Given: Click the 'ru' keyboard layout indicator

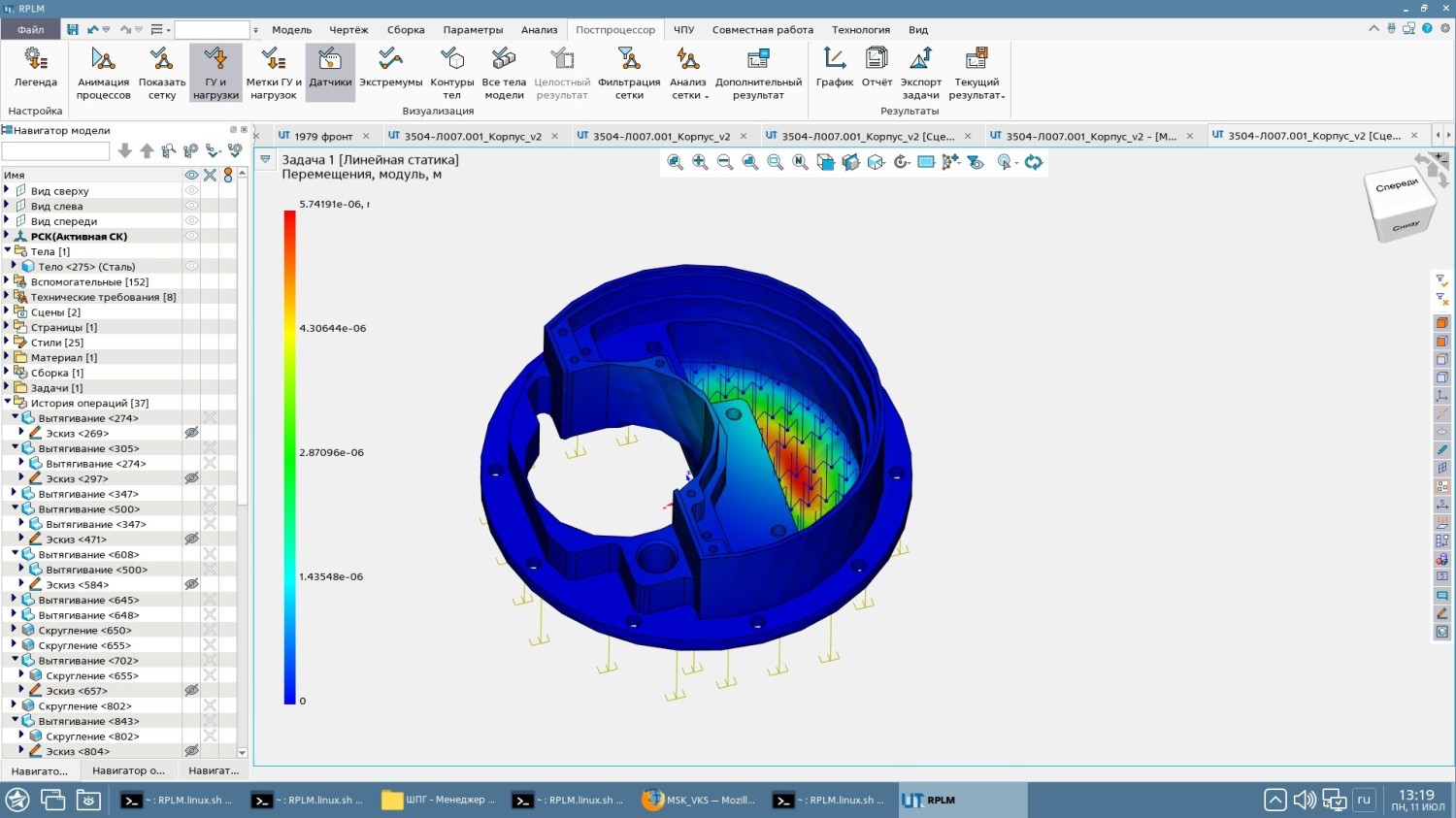Looking at the screenshot, I should 1364,800.
